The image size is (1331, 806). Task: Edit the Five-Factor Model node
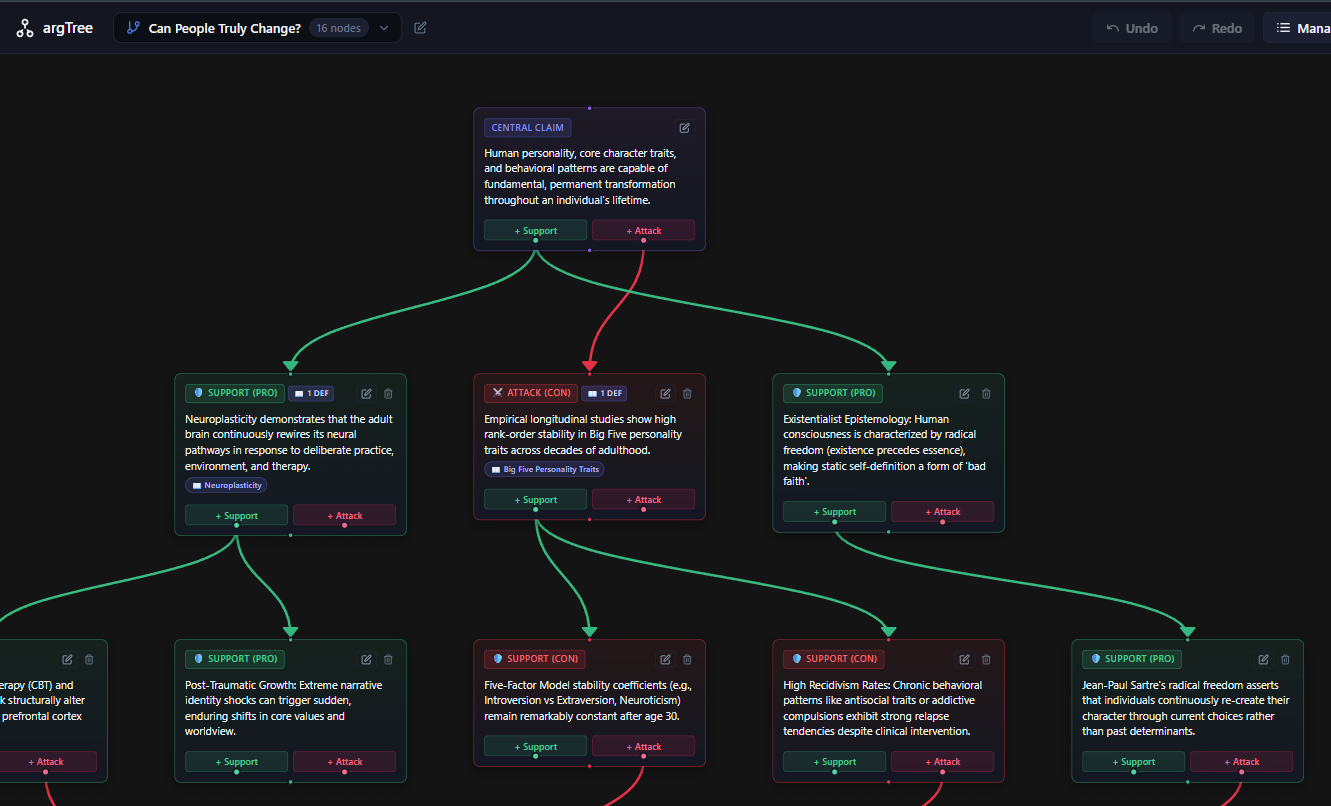coord(665,660)
